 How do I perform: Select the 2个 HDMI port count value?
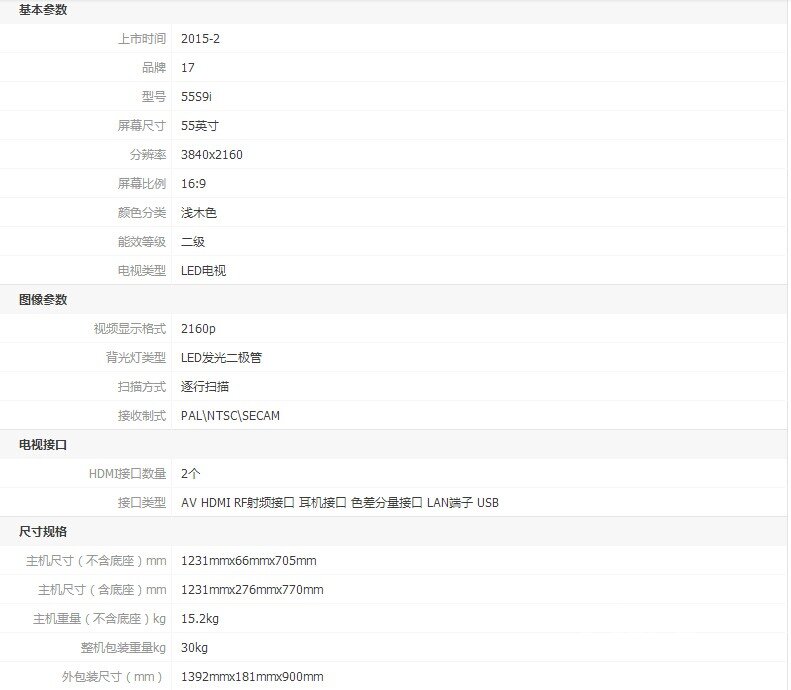[191, 474]
